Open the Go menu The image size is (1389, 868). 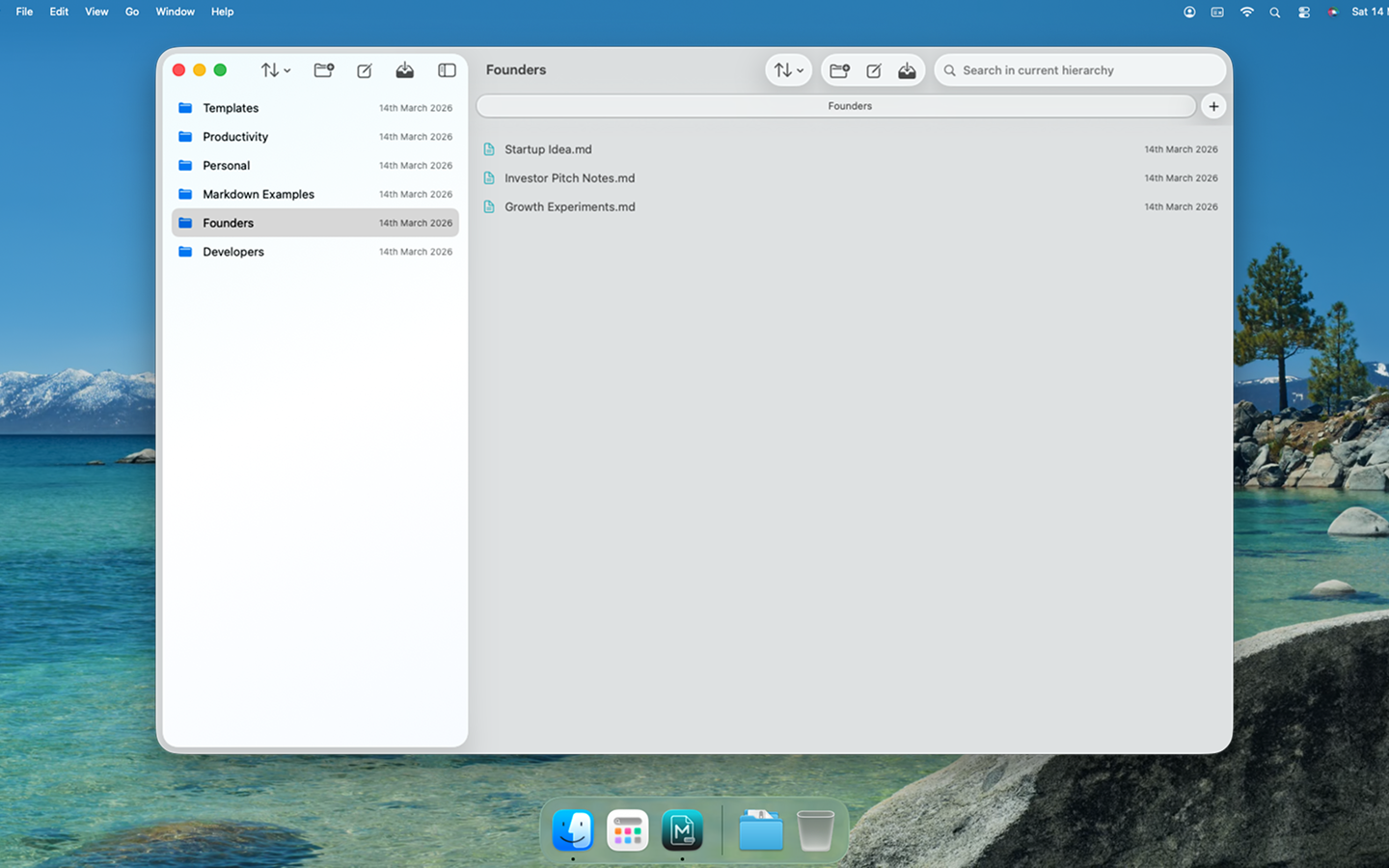[x=132, y=12]
